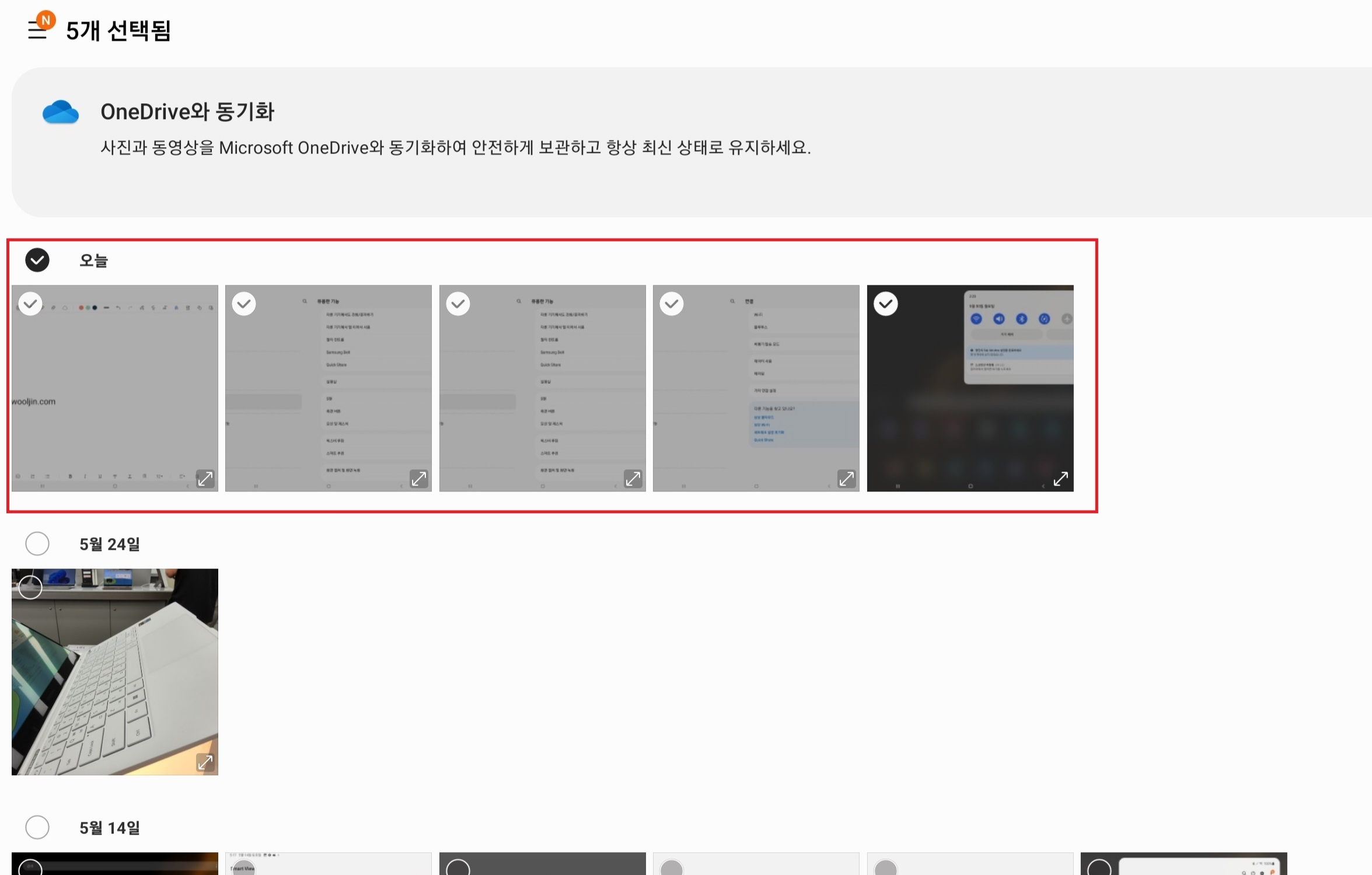The image size is (1372, 875).
Task: Deselect the fourth 오늘 screenshot checkmark
Action: pos(672,304)
